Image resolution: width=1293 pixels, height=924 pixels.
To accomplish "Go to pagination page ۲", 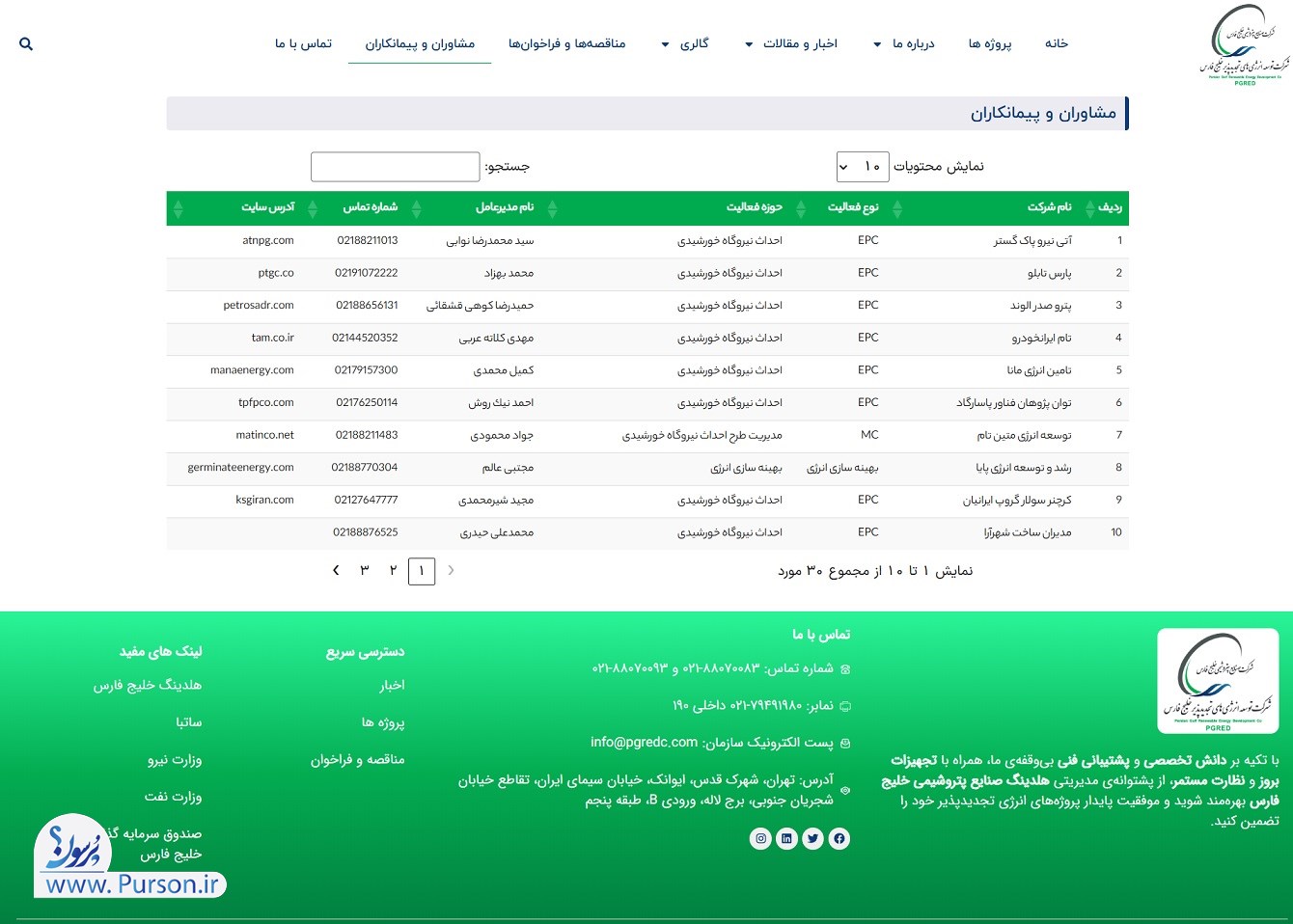I will pos(393,571).
